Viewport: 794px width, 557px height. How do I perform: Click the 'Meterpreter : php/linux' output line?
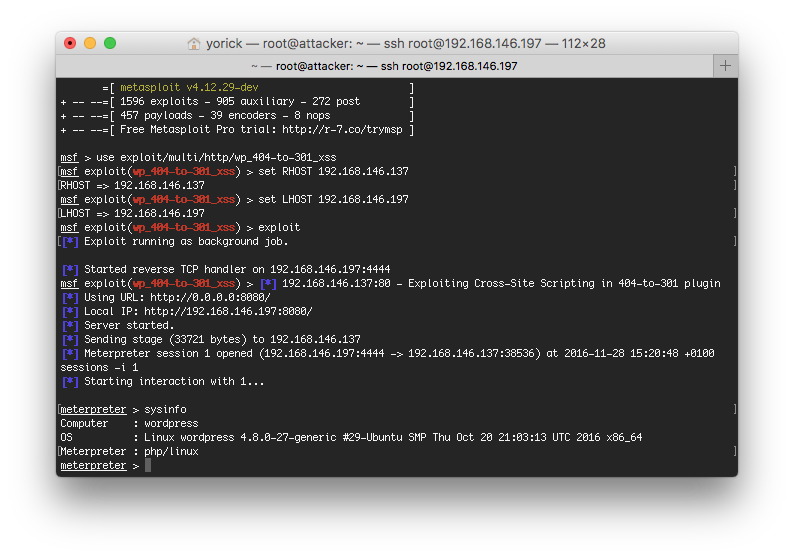(129, 451)
